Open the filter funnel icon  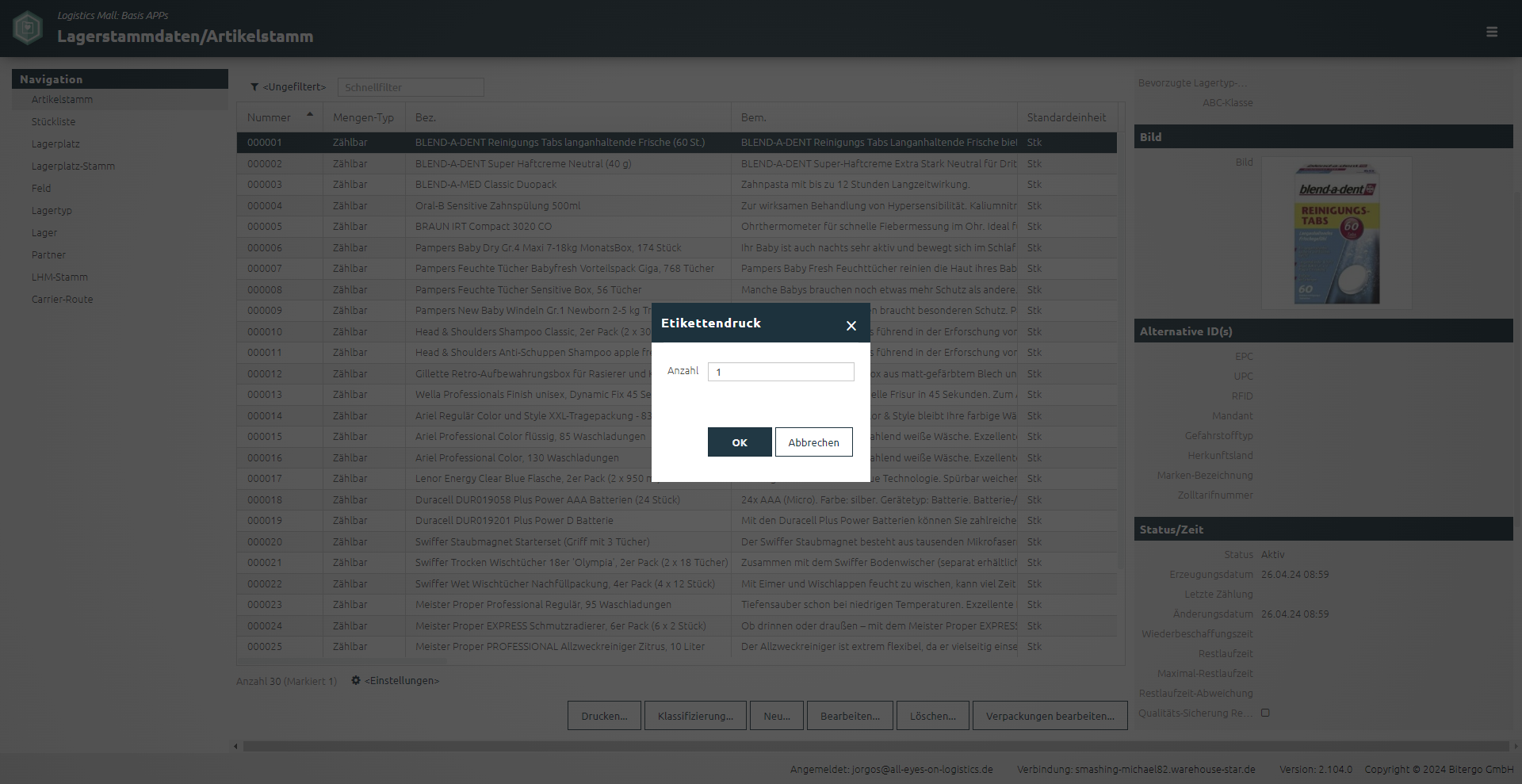coord(254,87)
